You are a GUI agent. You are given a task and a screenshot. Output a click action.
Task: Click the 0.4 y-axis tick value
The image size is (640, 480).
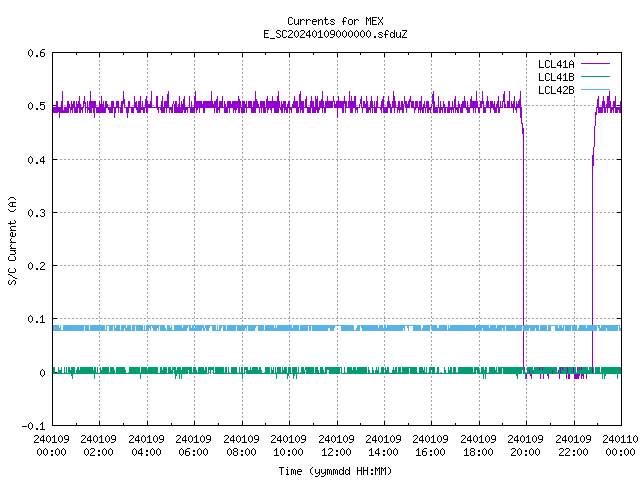36,160
